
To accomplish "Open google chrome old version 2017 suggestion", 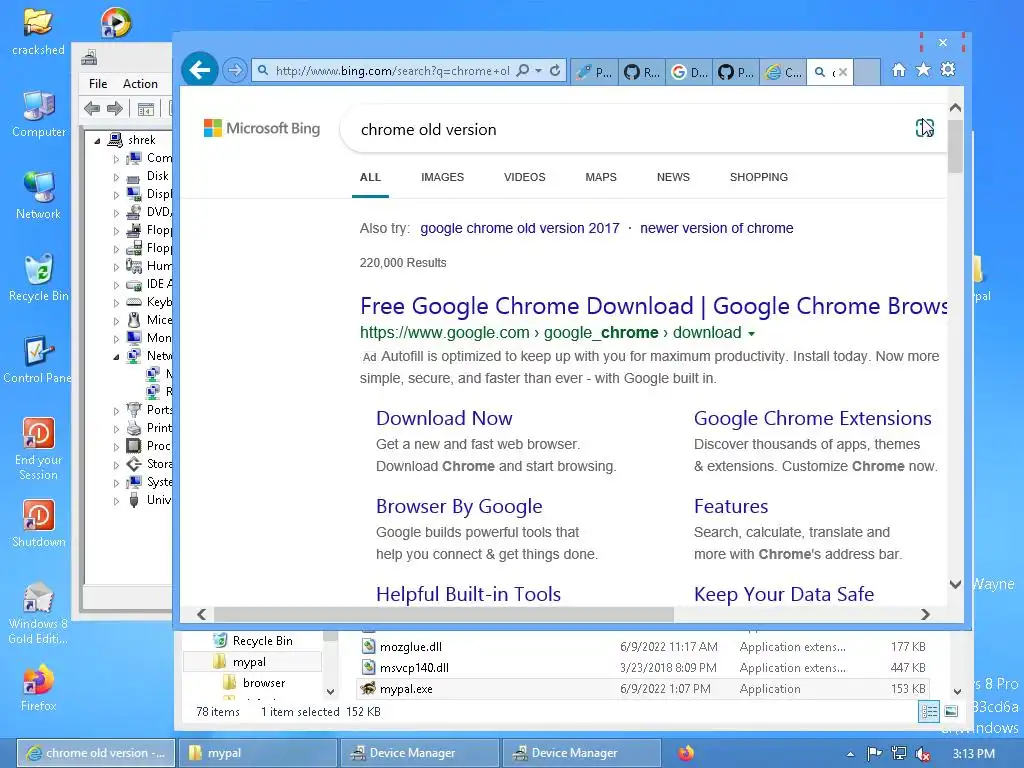I will [x=520, y=228].
